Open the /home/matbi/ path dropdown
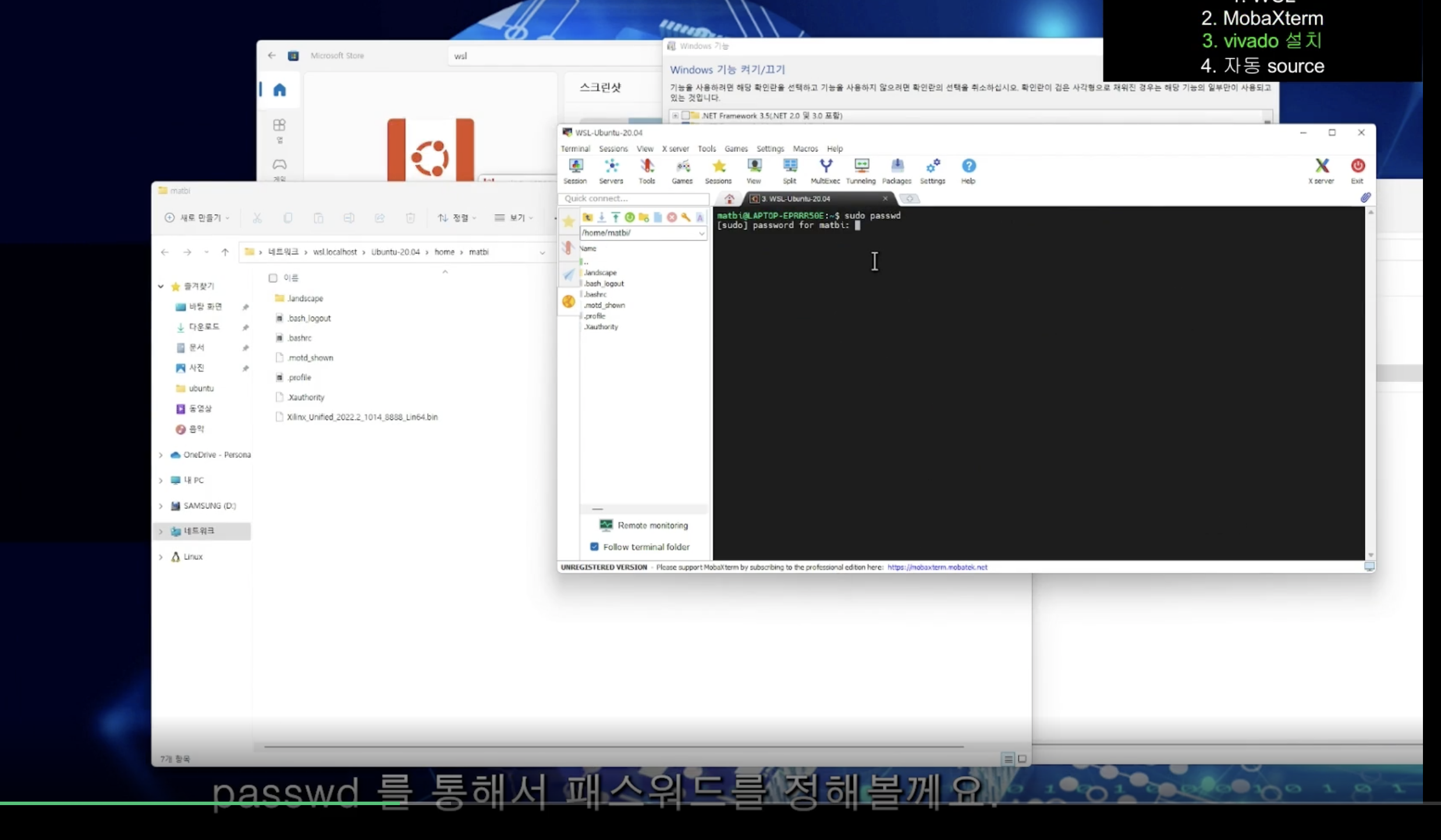 (x=702, y=233)
